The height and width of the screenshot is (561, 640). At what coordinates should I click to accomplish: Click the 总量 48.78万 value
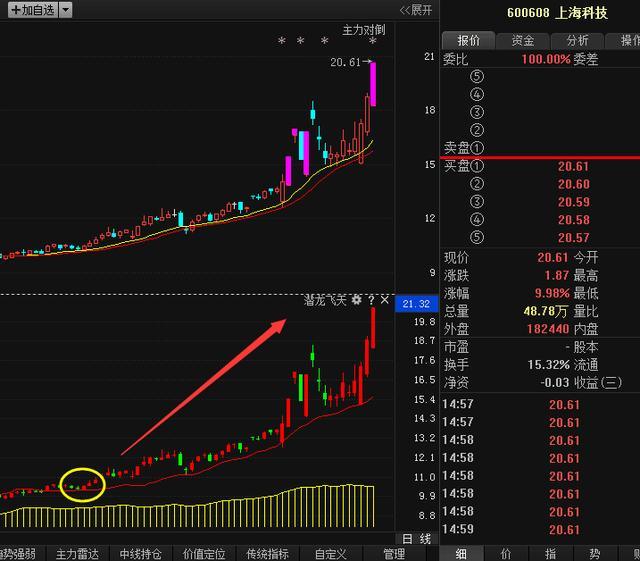coord(546,311)
